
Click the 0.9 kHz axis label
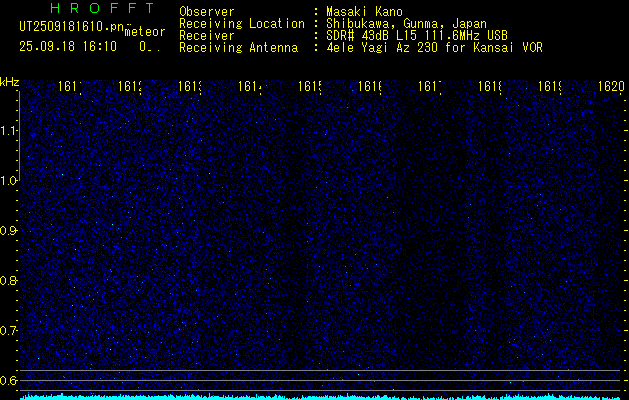(9, 231)
